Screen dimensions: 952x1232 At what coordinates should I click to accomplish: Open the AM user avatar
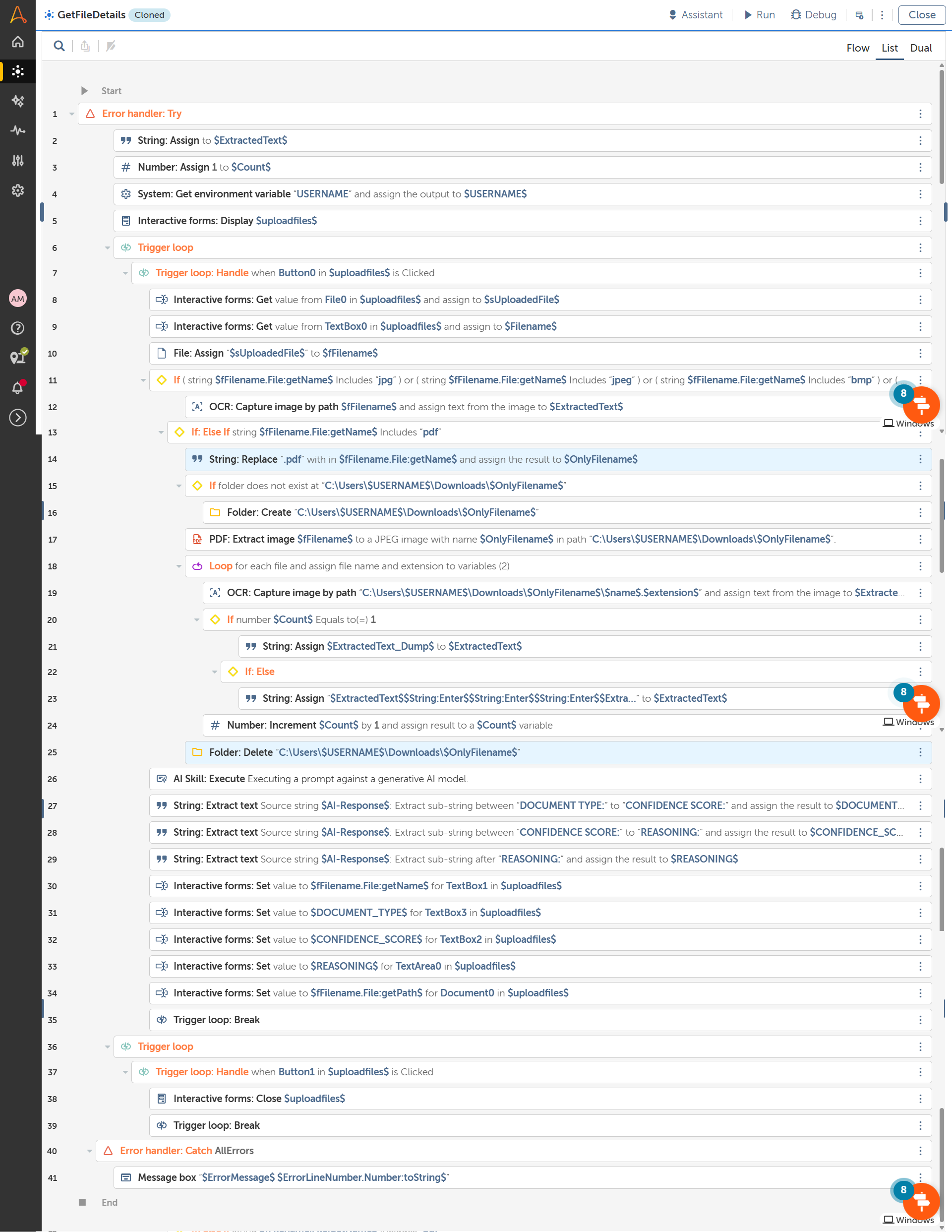[18, 299]
